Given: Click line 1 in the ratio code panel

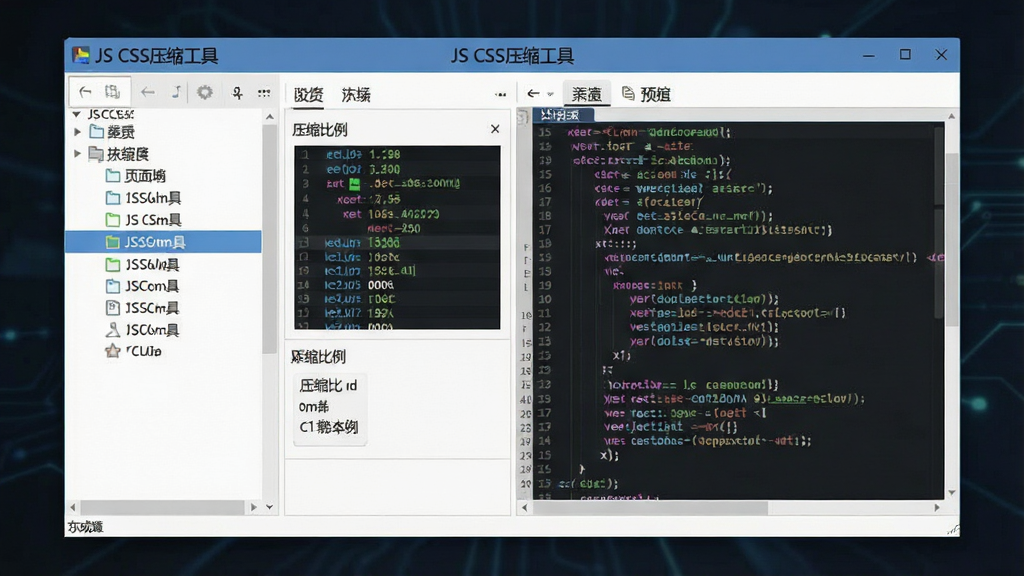Looking at the screenshot, I should (397, 155).
